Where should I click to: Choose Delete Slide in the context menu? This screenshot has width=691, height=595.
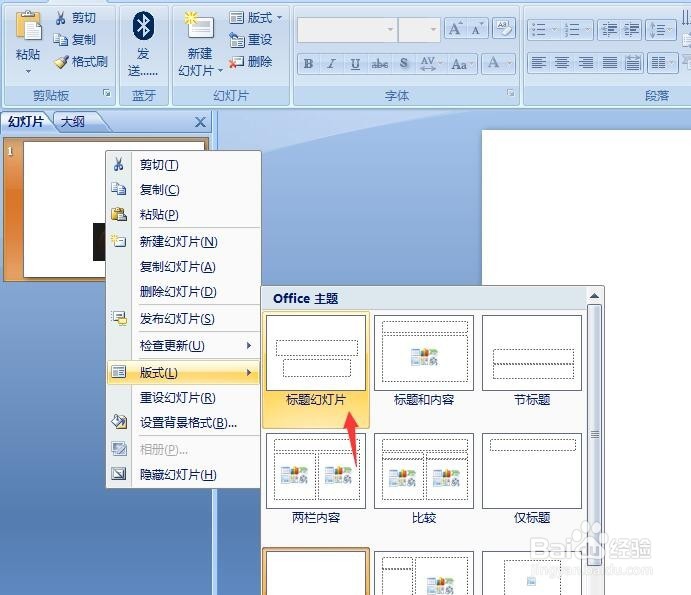[x=183, y=292]
